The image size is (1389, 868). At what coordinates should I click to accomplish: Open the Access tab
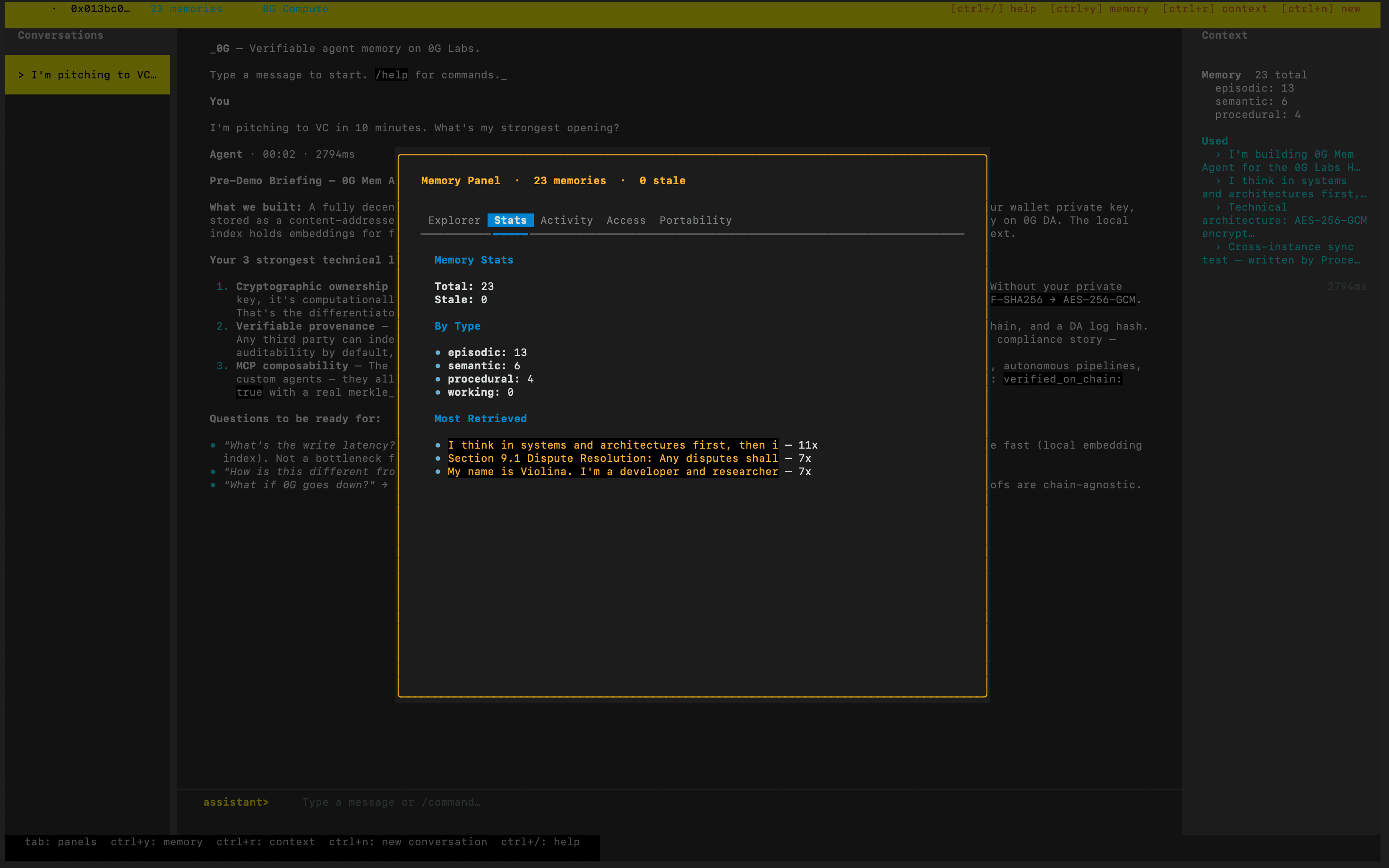coord(626,221)
